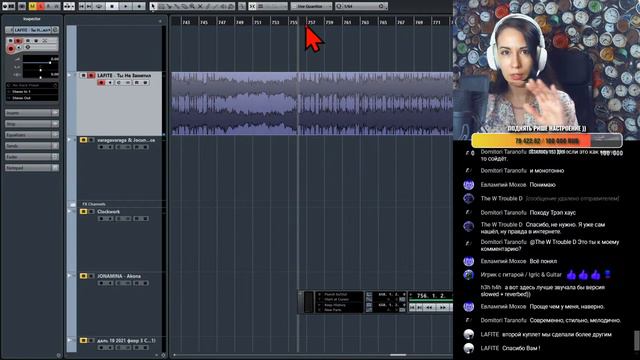Unmute the varagavaraga & Jocum track
640x360 pixels.
click(x=83, y=140)
